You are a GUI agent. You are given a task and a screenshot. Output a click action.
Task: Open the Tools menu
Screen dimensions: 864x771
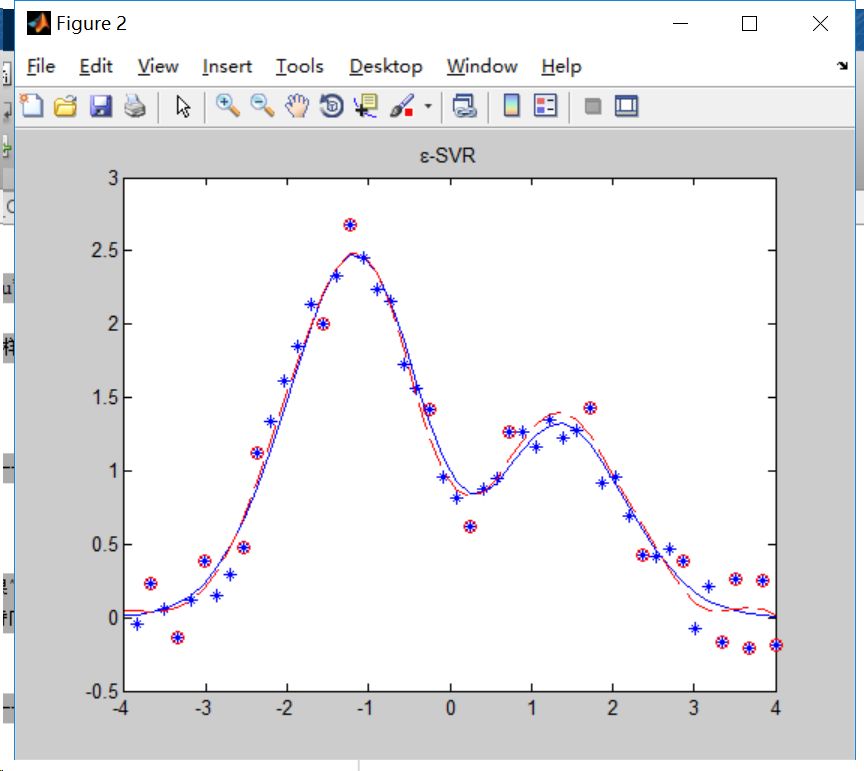tap(299, 67)
